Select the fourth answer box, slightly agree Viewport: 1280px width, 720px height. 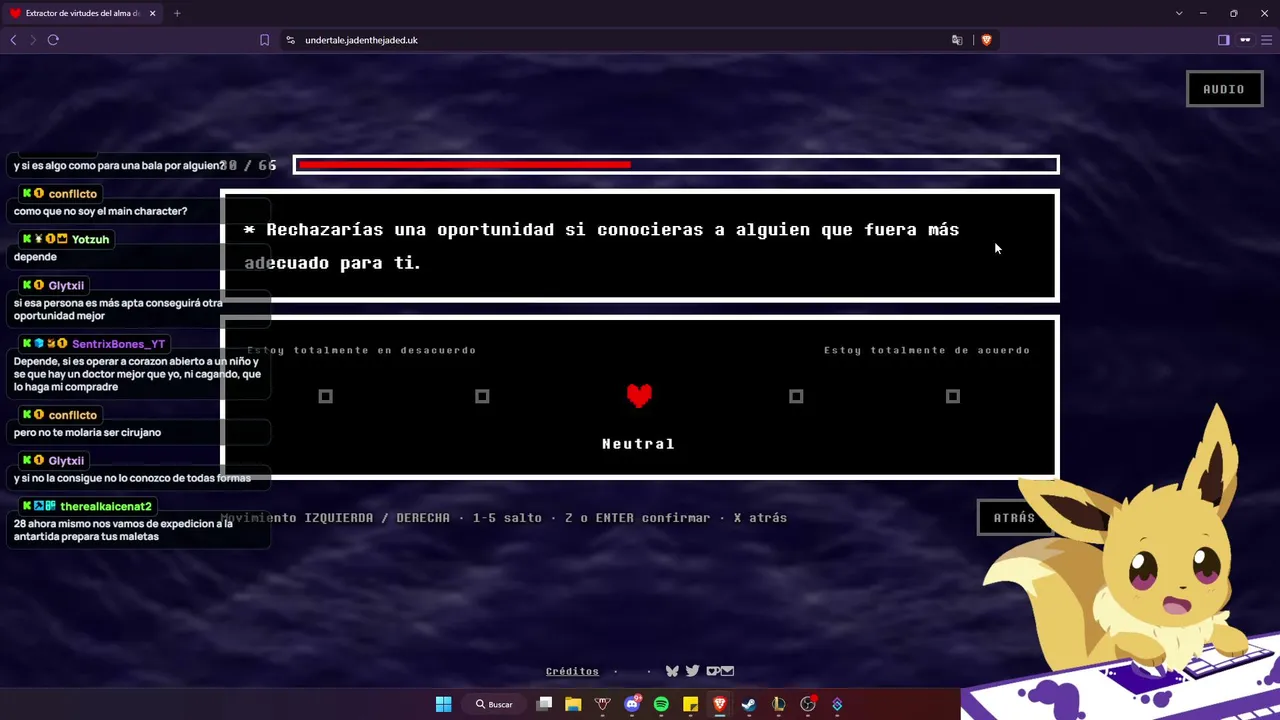pos(796,396)
